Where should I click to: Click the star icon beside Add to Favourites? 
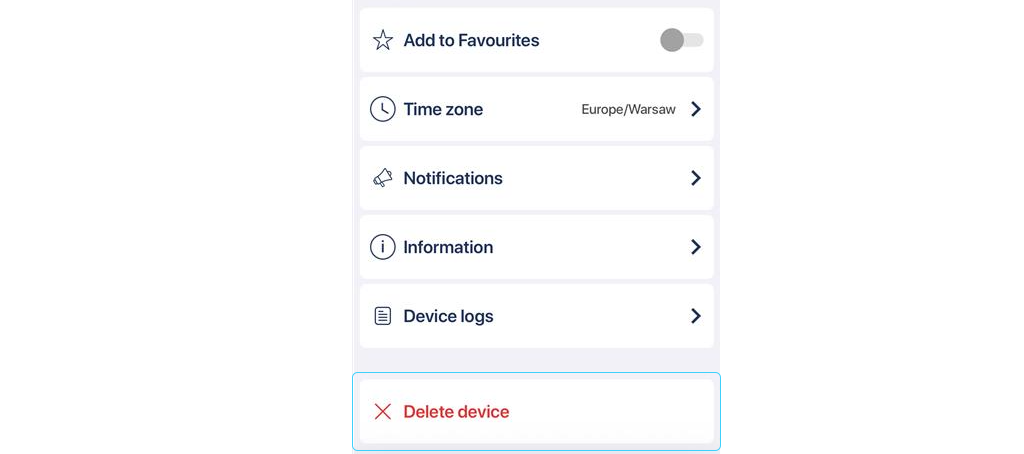(383, 40)
